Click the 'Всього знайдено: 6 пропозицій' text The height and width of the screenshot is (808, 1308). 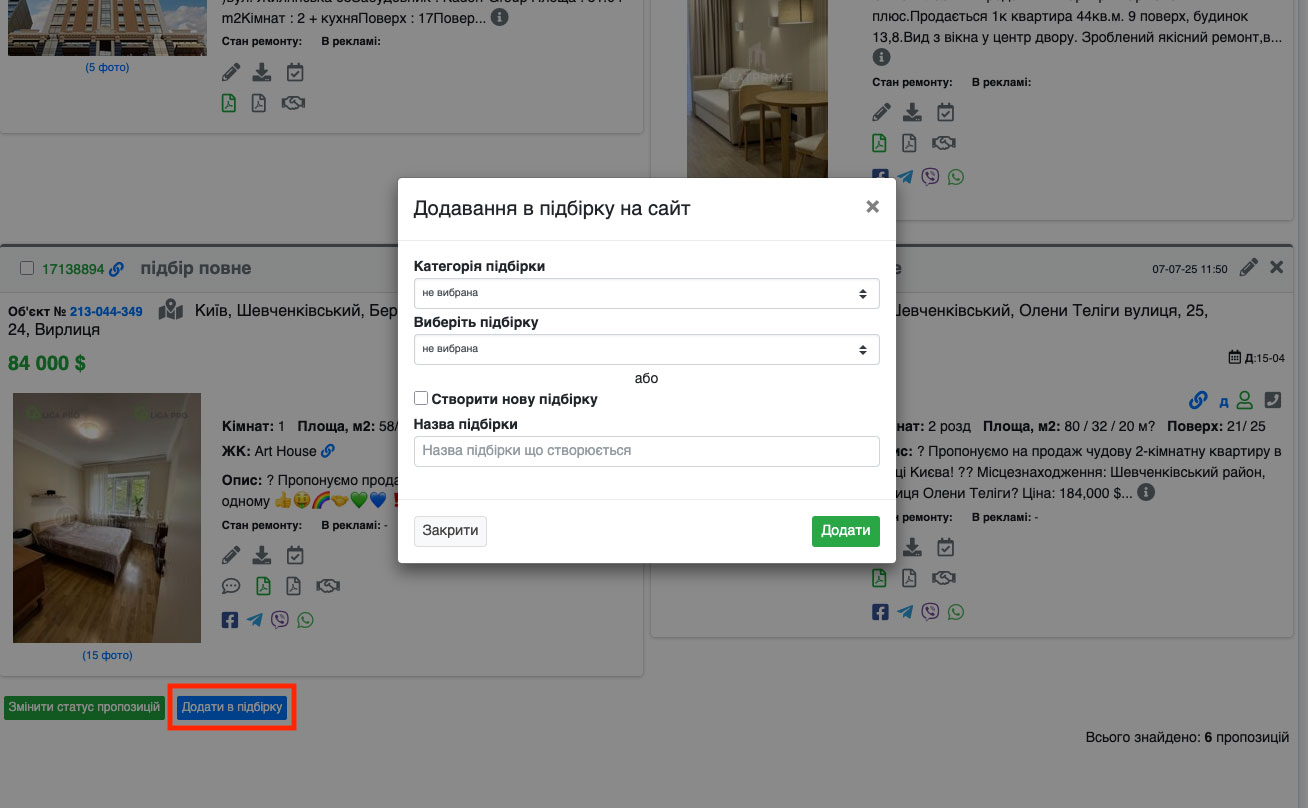[x=1187, y=738]
